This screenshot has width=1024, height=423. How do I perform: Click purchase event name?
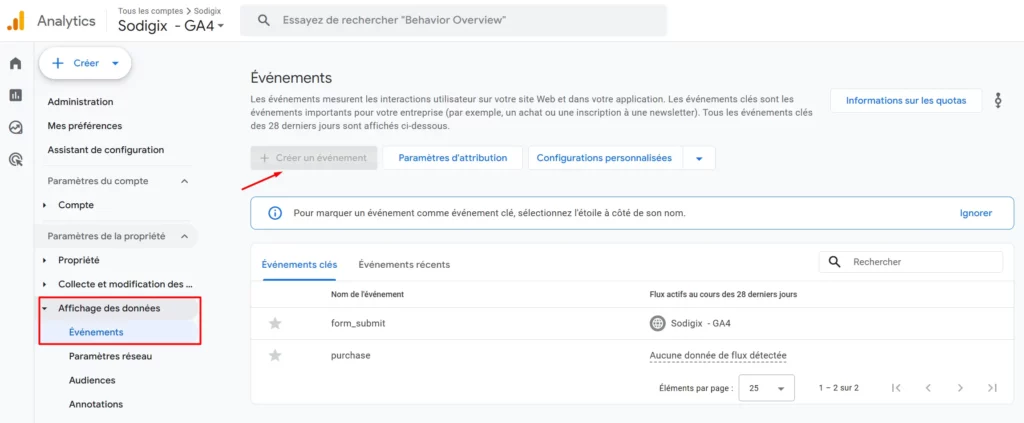(x=351, y=356)
